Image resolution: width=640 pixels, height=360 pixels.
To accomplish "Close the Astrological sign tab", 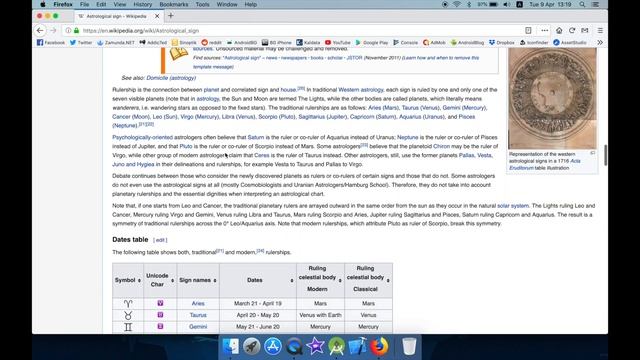I will click(x=157, y=16).
